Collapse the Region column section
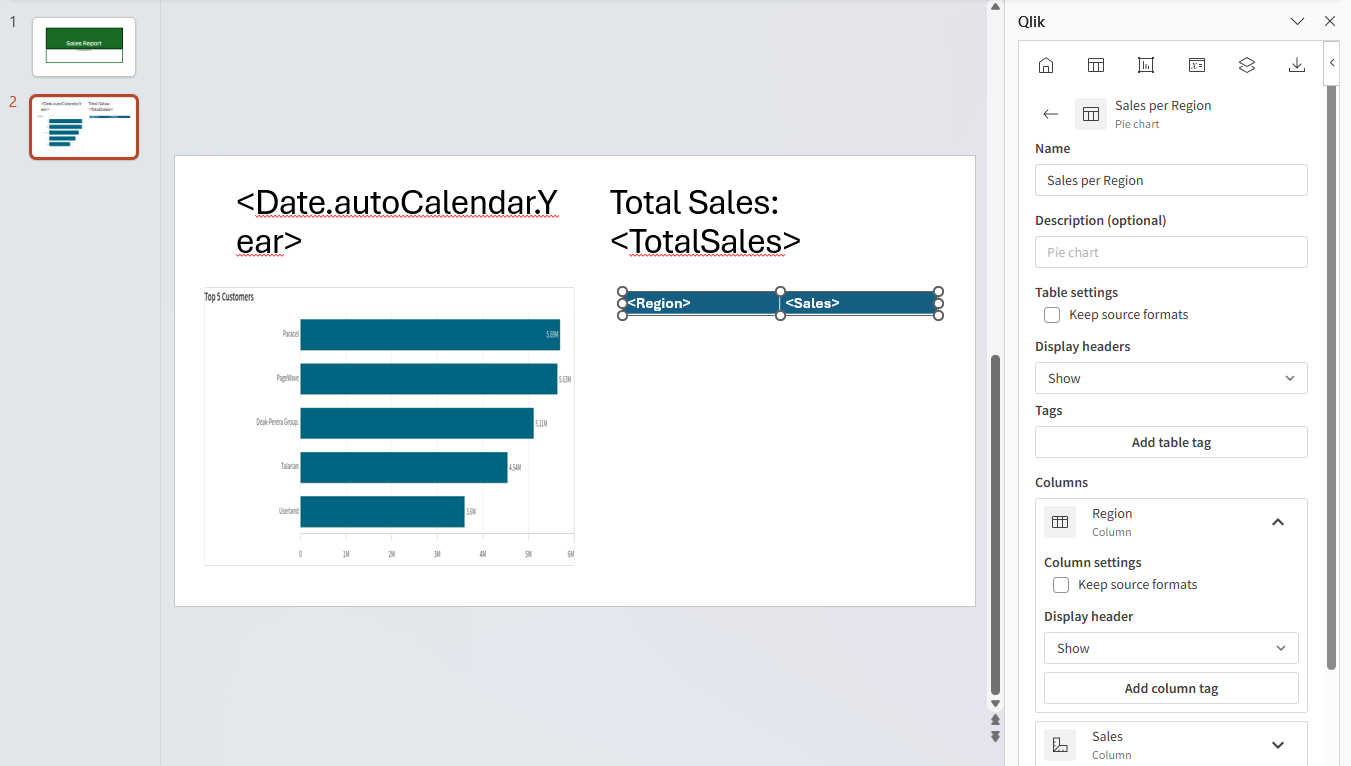 tap(1277, 522)
